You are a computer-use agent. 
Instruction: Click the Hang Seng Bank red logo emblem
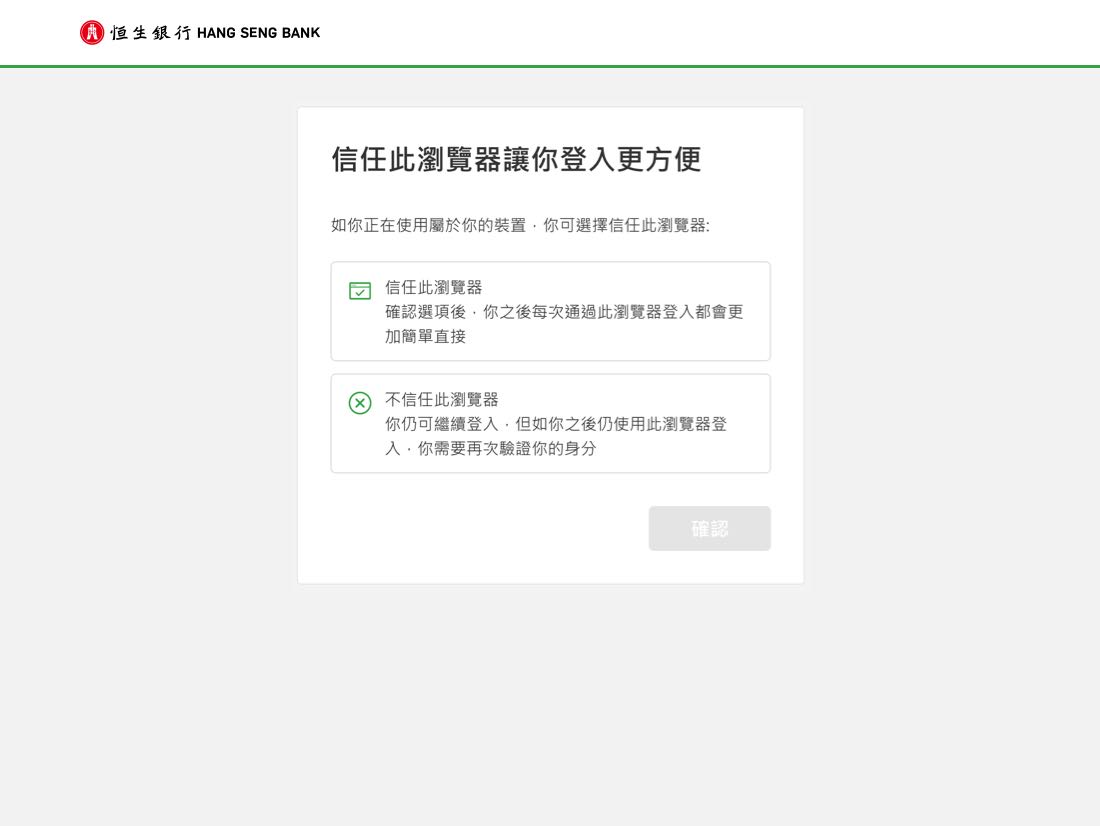[x=92, y=32]
